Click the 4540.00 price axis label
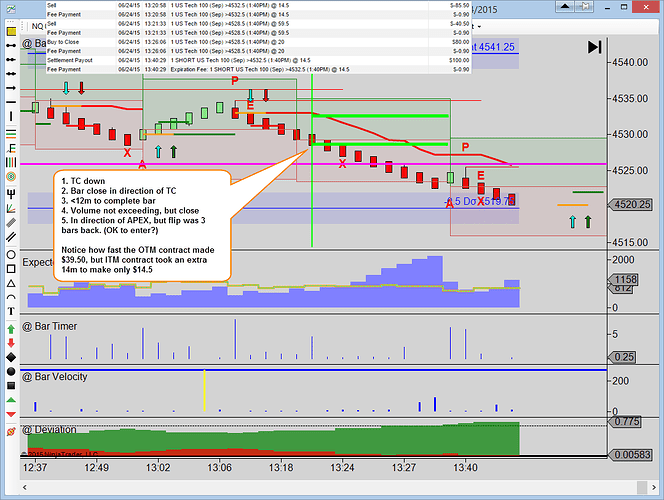 point(630,62)
